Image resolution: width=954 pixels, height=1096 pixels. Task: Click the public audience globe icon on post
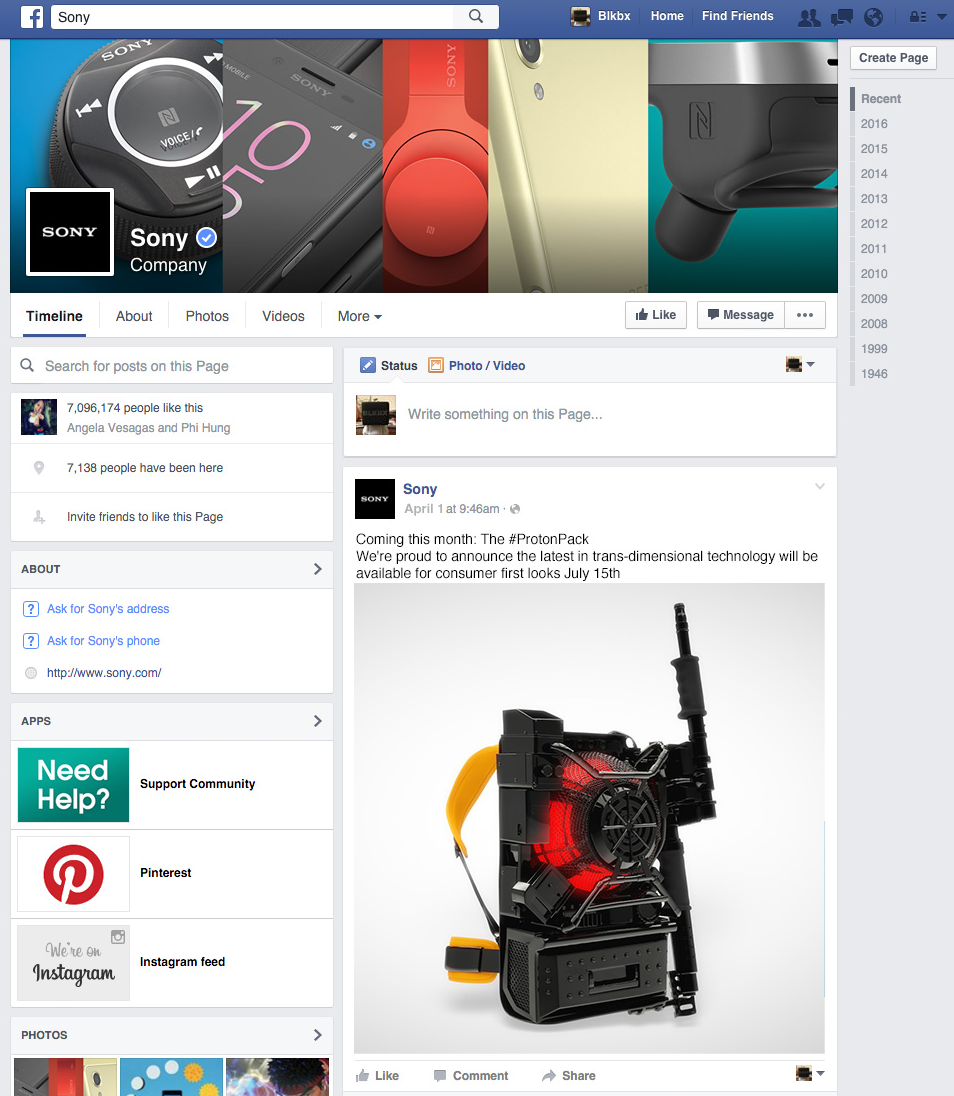tap(515, 509)
